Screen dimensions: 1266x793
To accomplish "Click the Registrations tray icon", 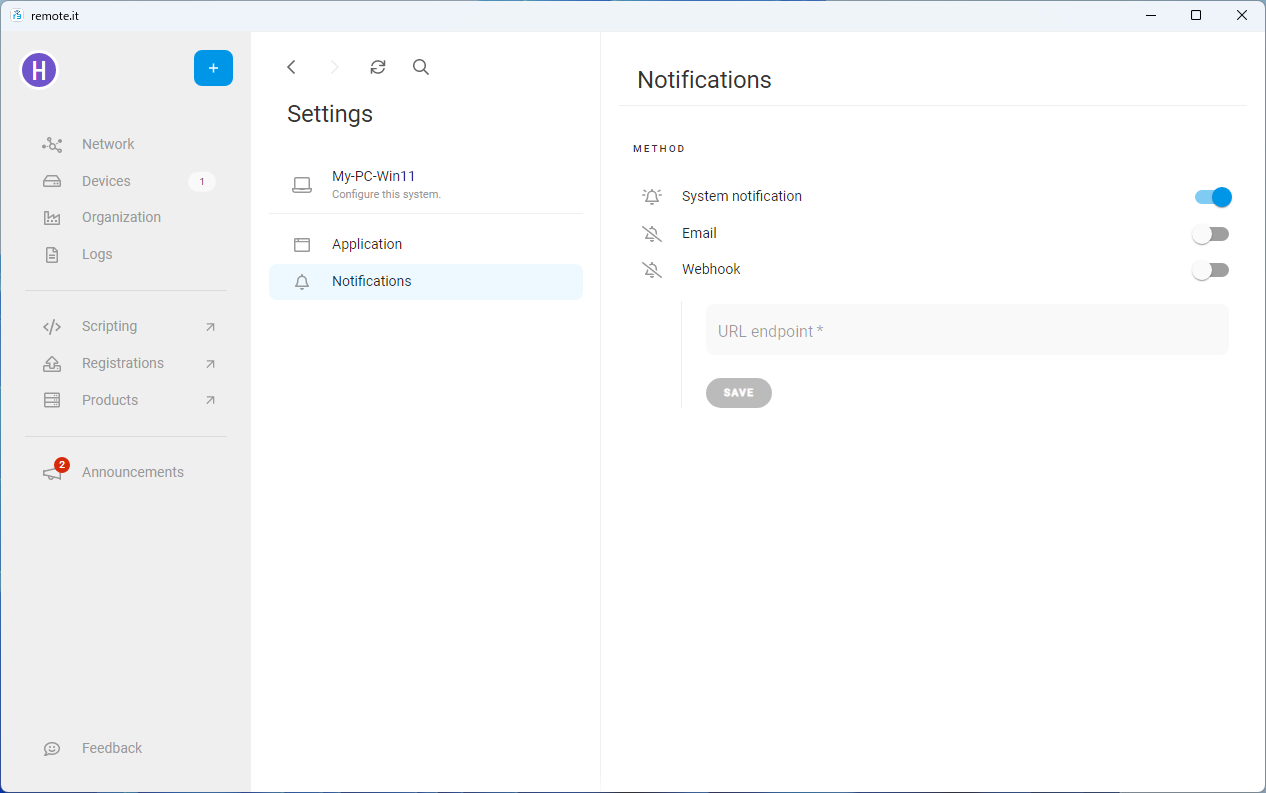I will 52,364.
